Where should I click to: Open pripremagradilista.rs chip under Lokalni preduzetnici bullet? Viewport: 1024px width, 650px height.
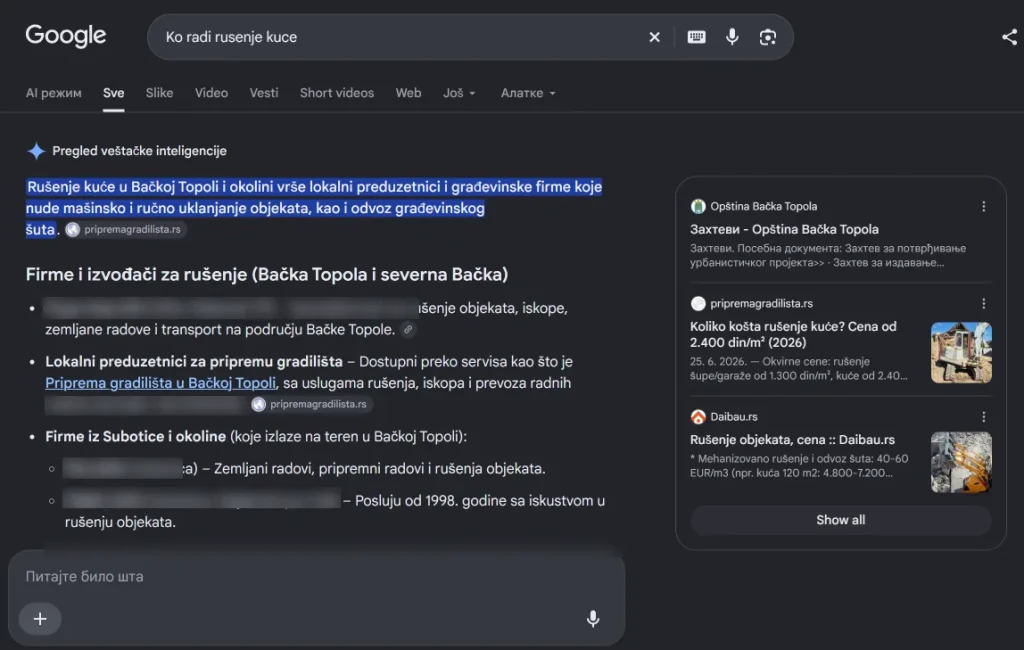coord(312,404)
